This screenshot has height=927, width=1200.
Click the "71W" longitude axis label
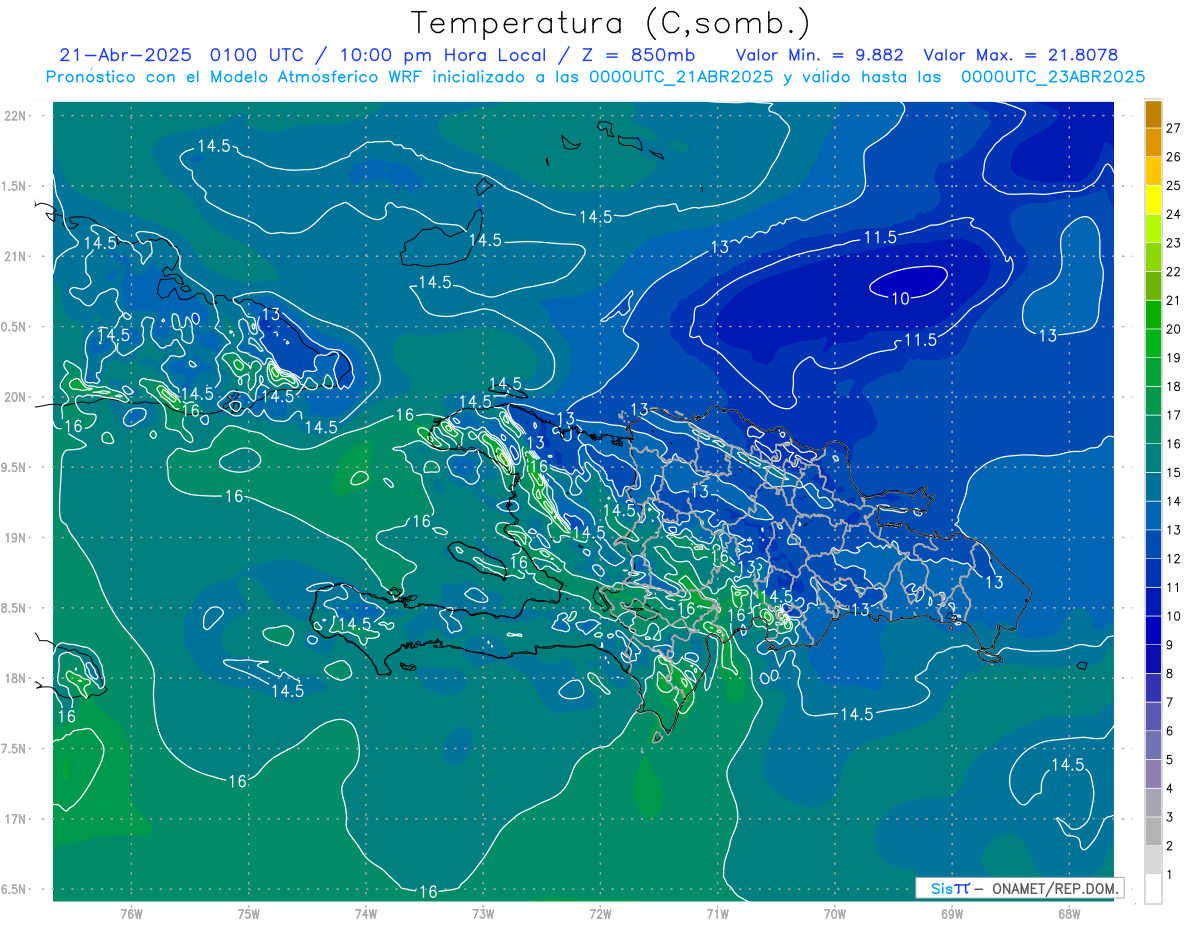pyautogui.click(x=717, y=912)
